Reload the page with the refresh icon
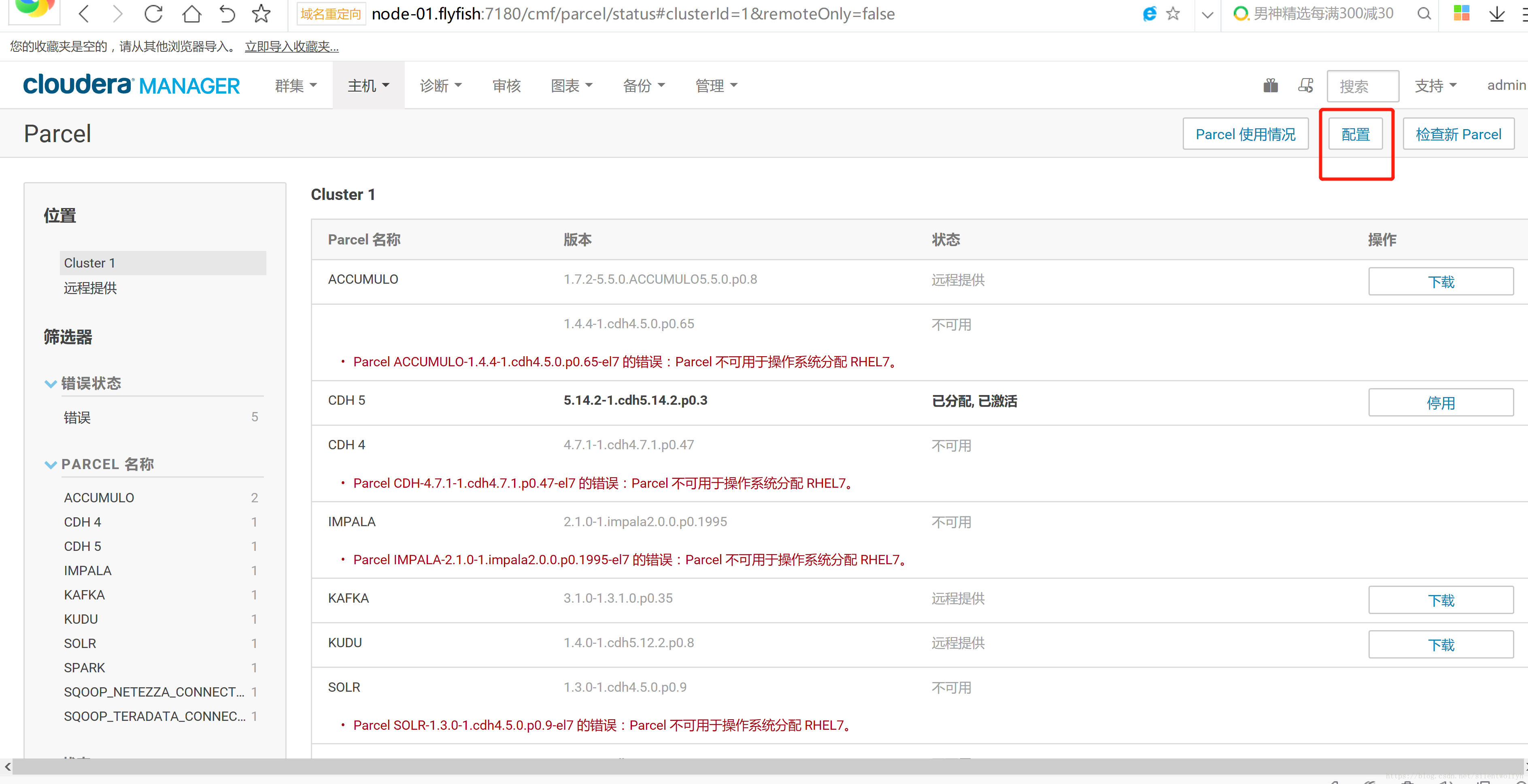This screenshot has height=784, width=1528. [154, 14]
